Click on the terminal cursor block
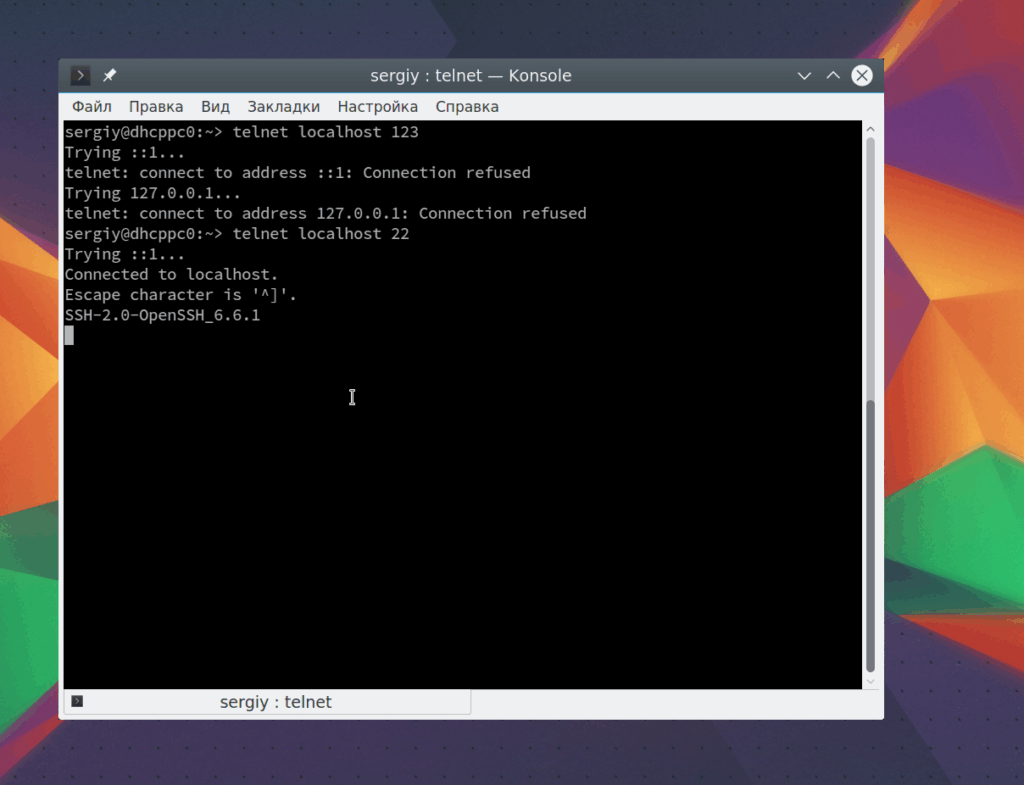This screenshot has width=1024, height=785. point(69,336)
